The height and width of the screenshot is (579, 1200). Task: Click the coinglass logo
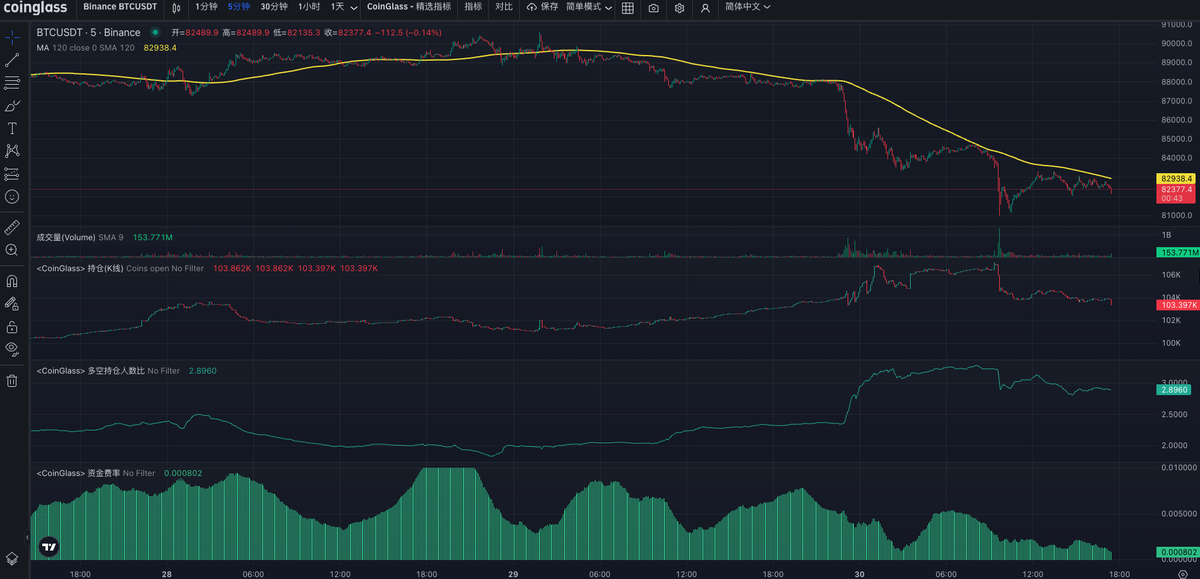34,7
